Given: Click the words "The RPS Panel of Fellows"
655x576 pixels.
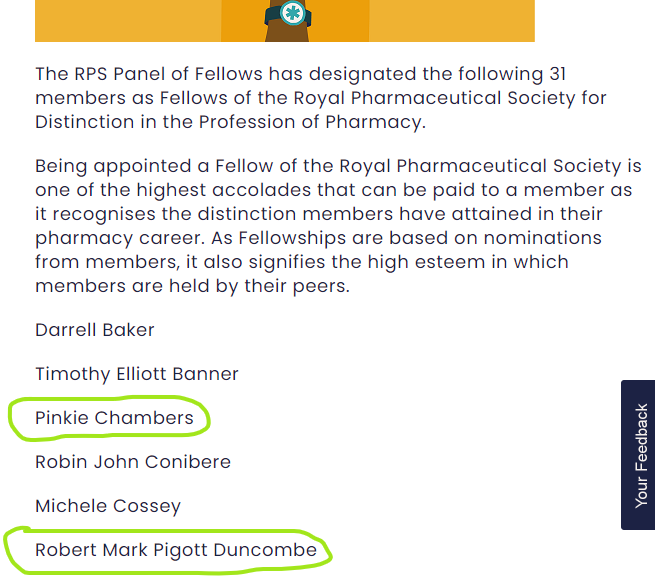Looking at the screenshot, I should [x=149, y=74].
